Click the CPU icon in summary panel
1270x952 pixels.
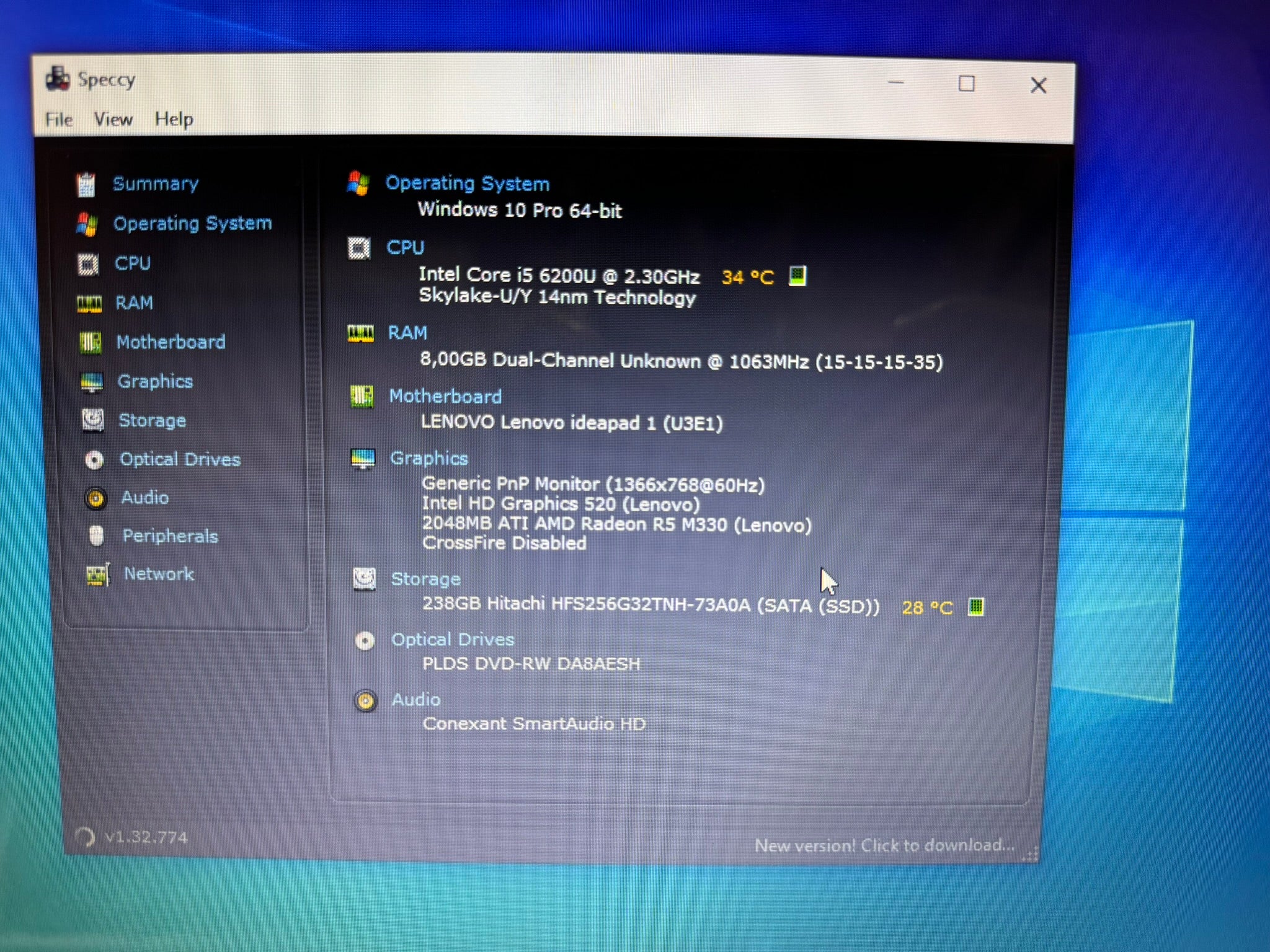359,249
